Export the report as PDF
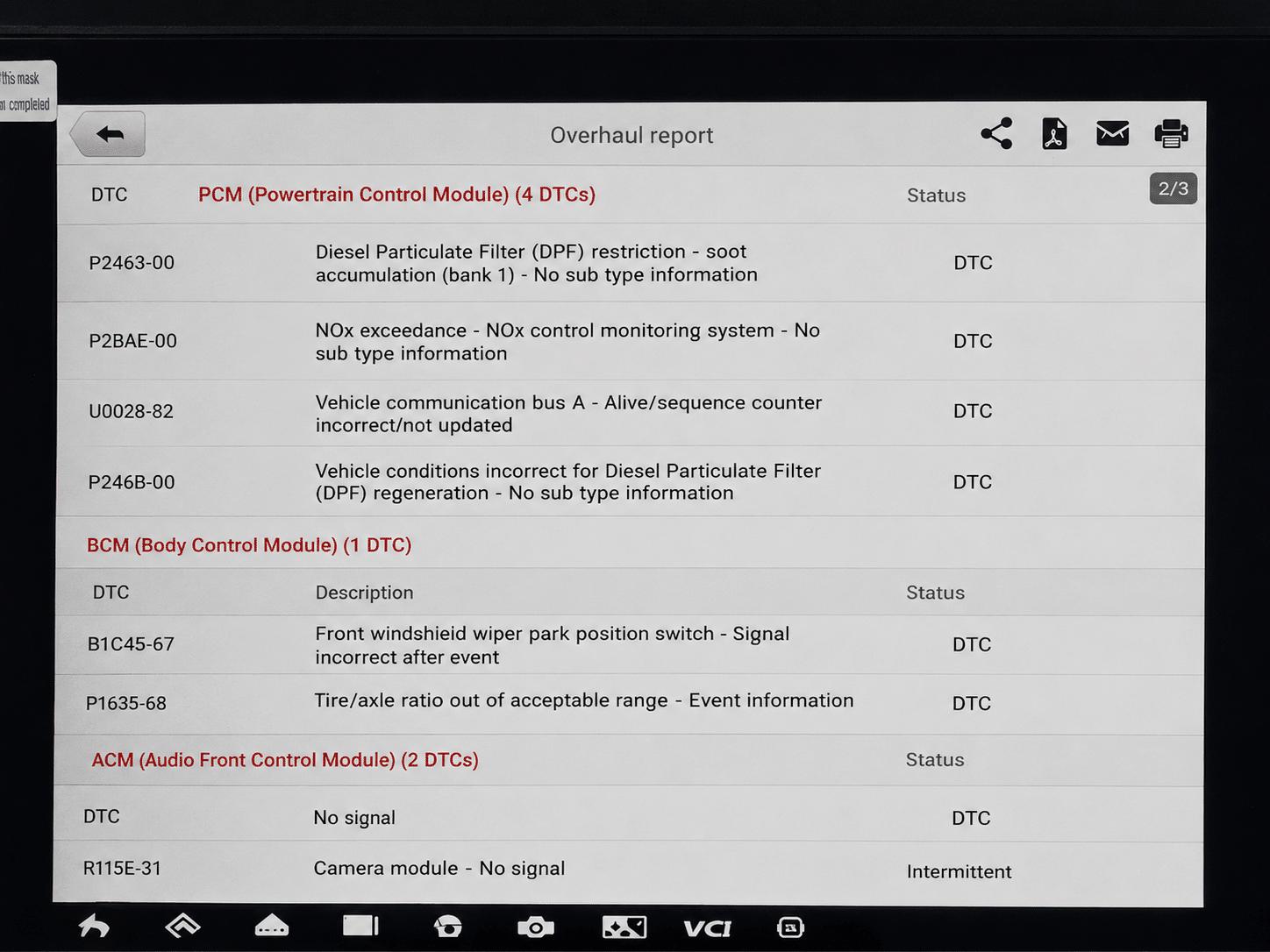The height and width of the screenshot is (952, 1270). coord(1054,133)
